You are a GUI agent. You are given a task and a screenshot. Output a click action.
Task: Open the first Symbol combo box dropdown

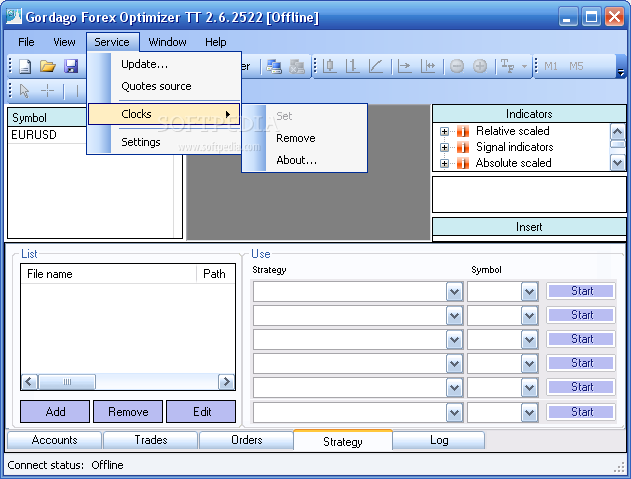coord(529,291)
